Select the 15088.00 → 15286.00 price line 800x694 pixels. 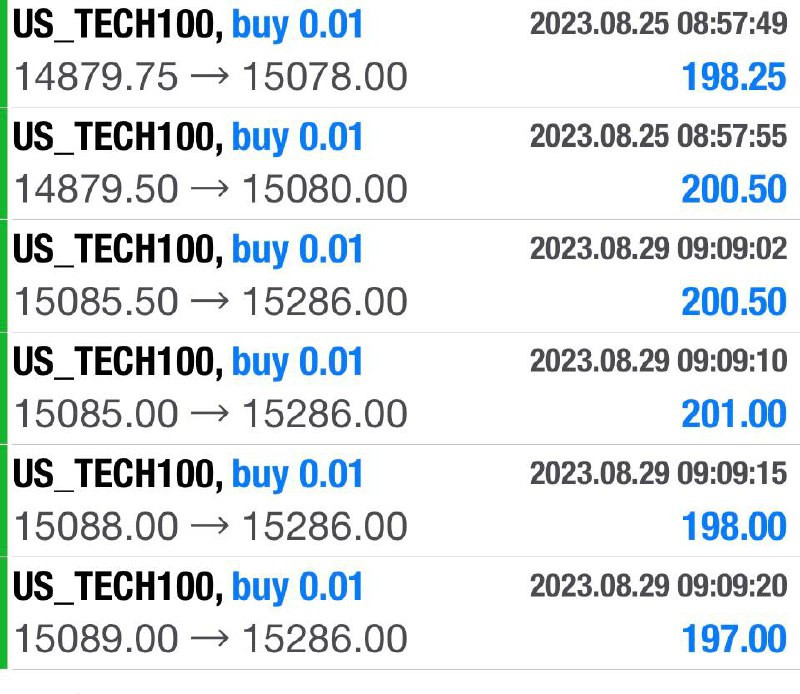point(211,525)
